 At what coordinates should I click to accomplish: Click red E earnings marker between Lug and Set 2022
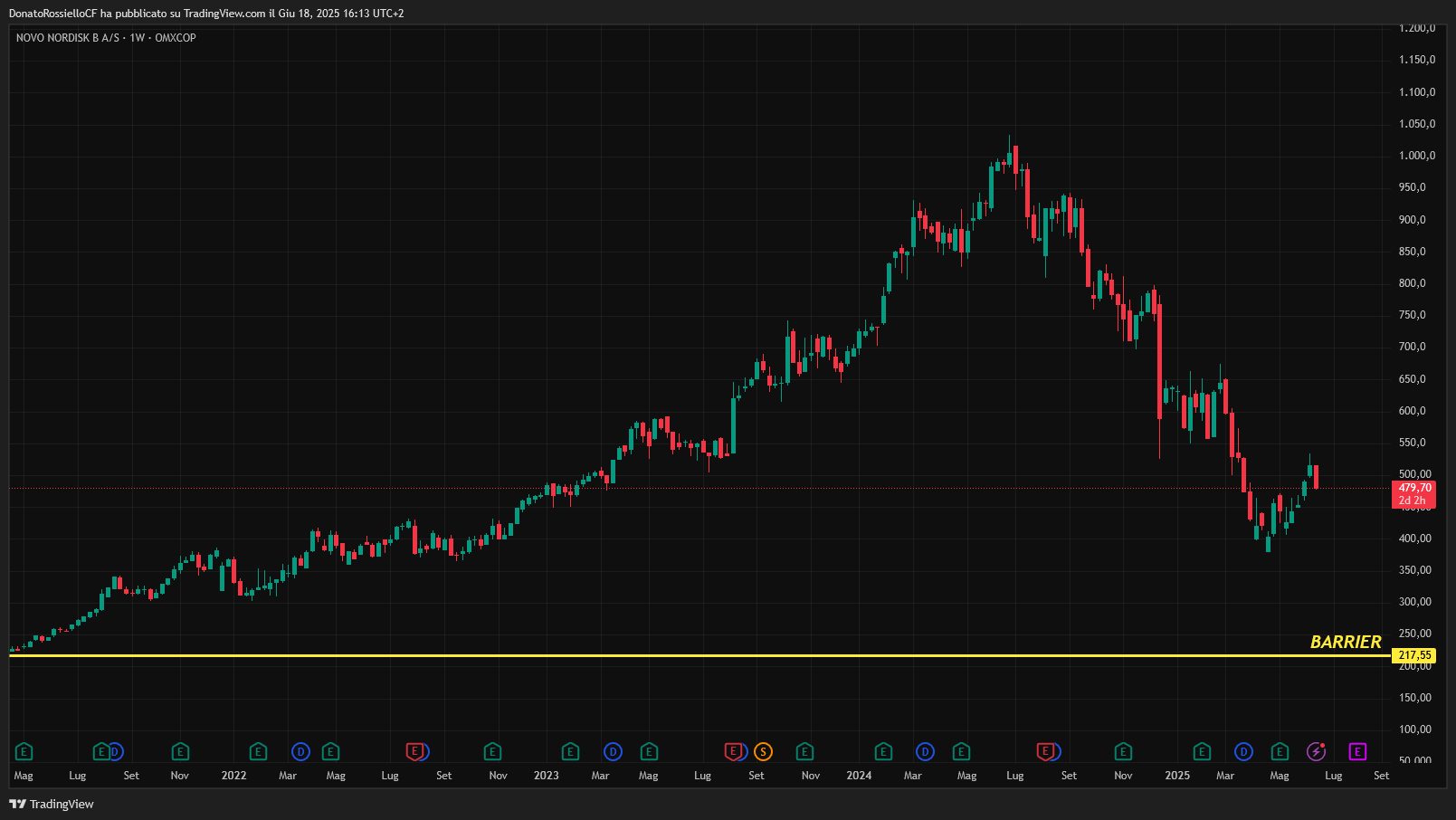414,751
